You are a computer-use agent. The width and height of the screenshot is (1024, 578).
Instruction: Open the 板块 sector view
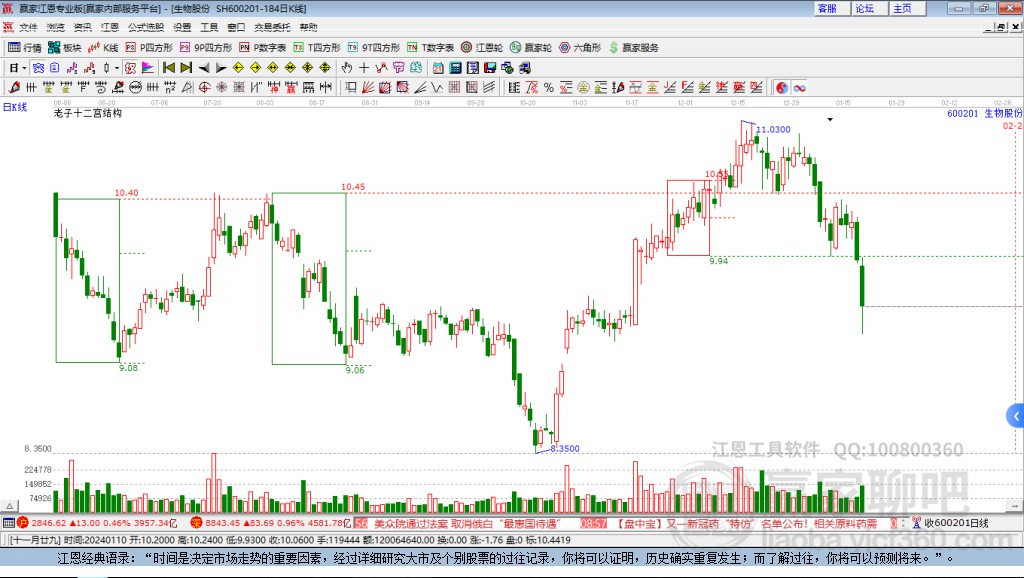click(63, 48)
